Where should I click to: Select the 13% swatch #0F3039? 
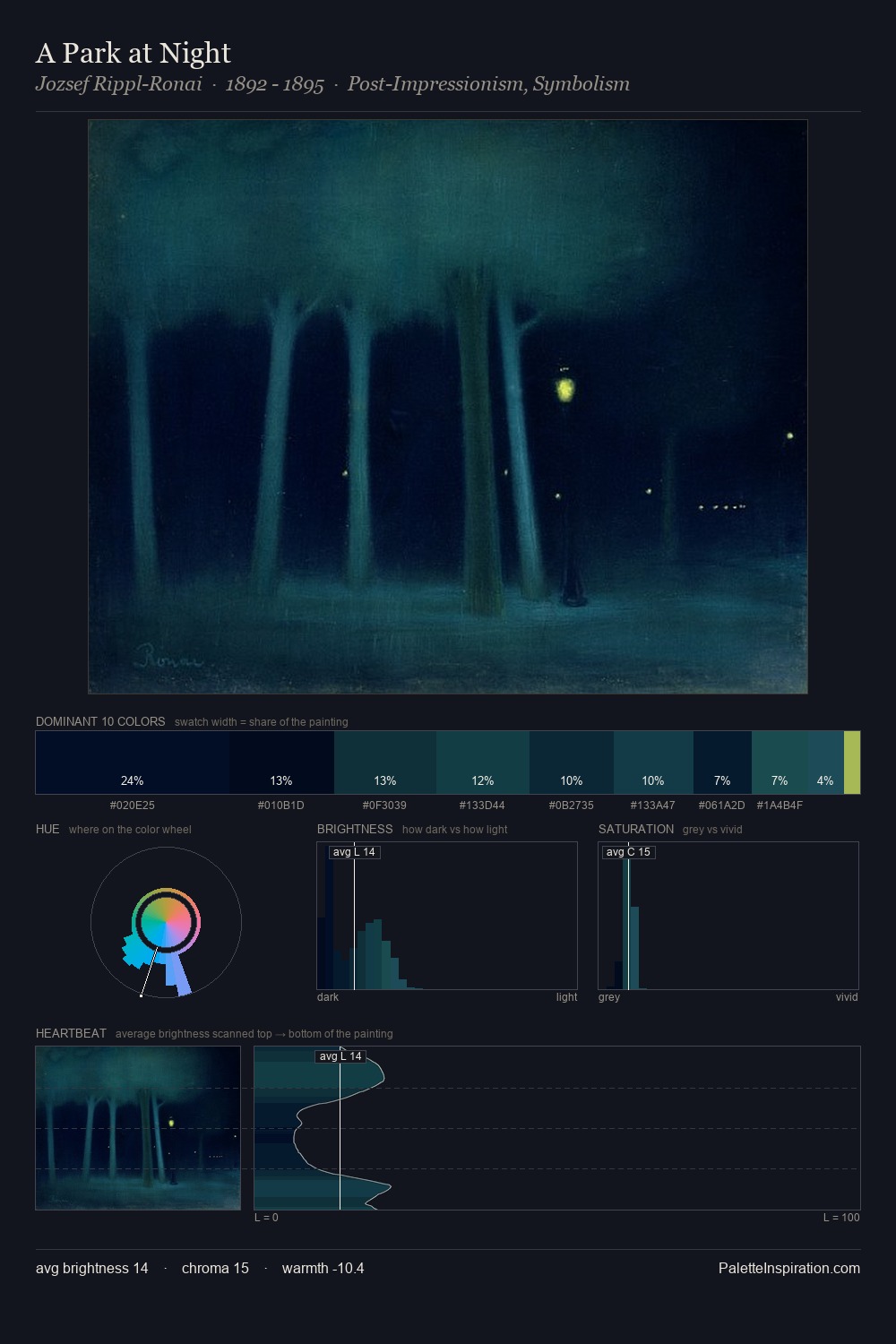[x=385, y=762]
